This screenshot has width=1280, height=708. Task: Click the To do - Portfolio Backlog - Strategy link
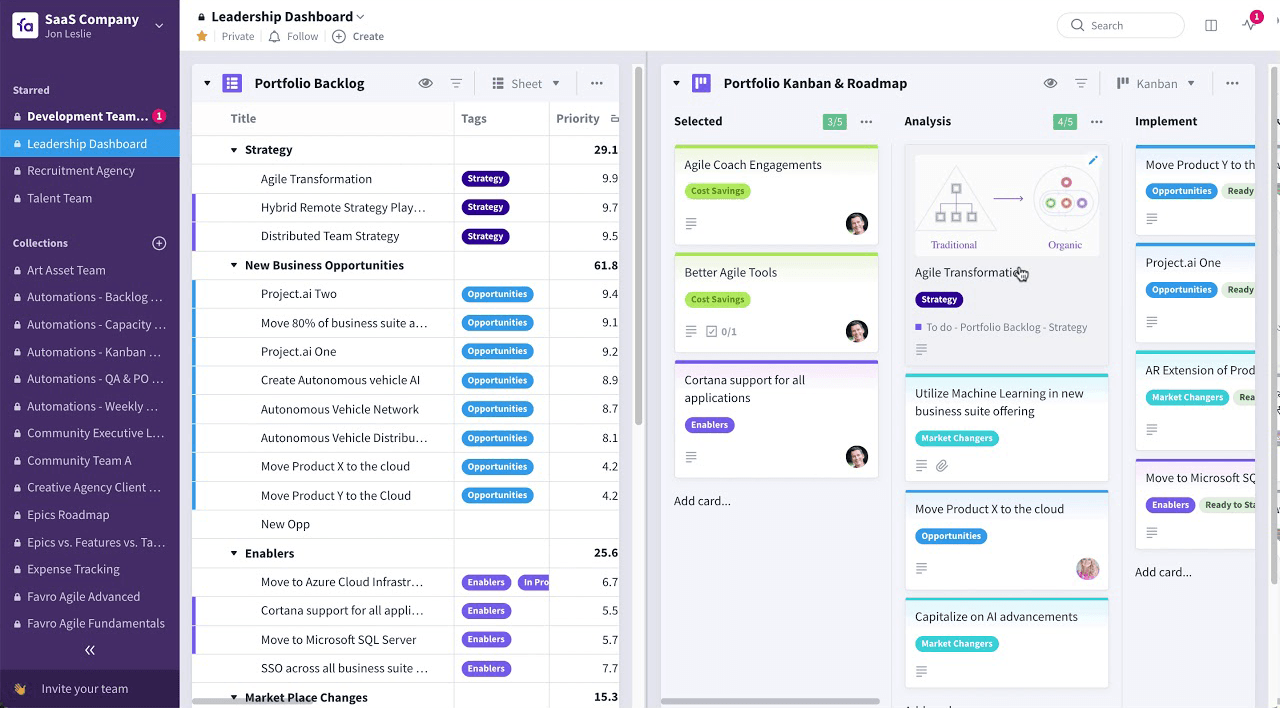tap(1006, 327)
